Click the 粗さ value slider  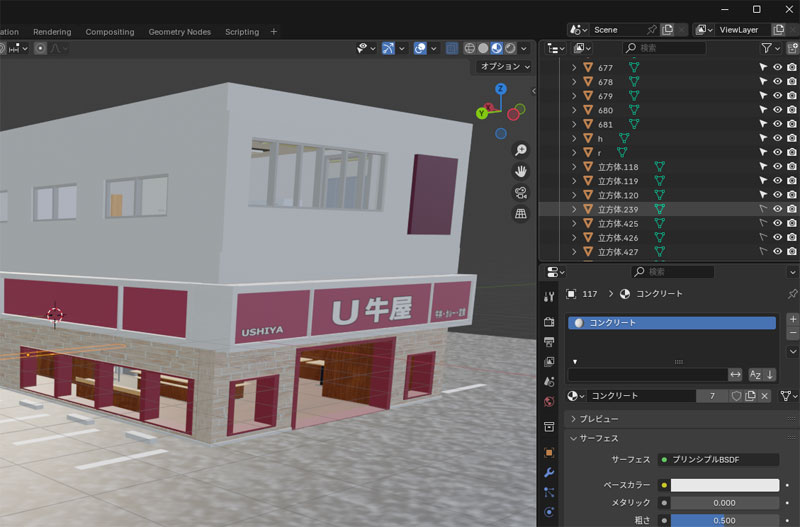click(x=724, y=520)
